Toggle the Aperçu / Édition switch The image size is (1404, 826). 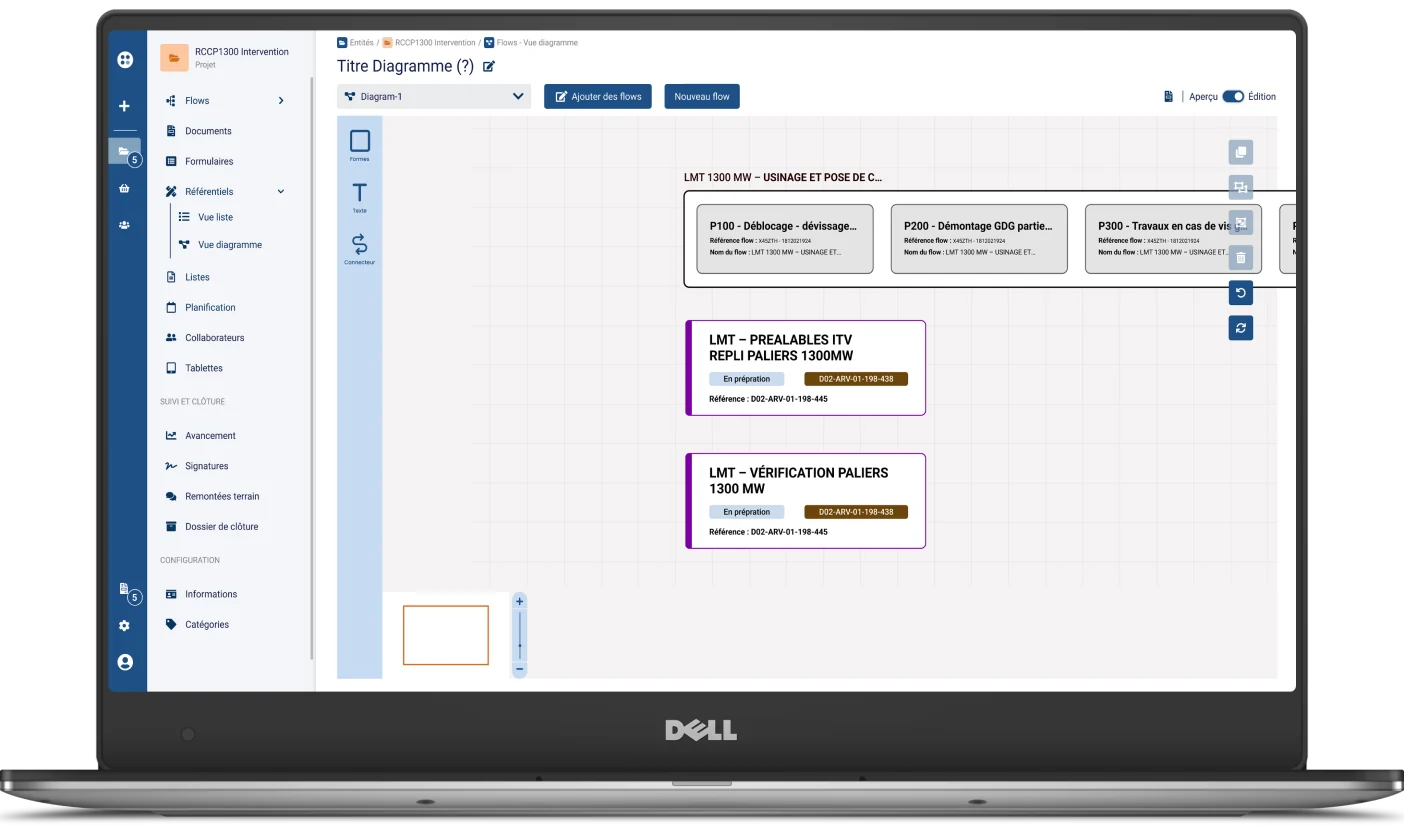[x=1233, y=97]
